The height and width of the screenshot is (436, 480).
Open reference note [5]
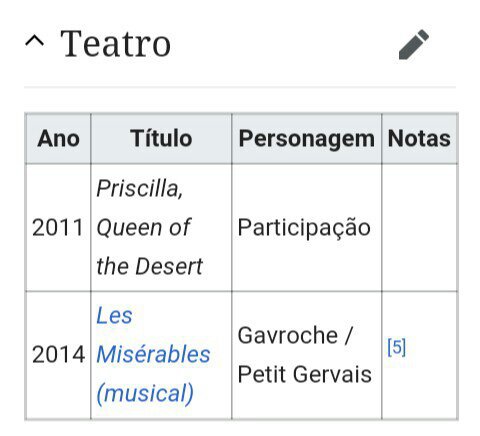[397, 347]
